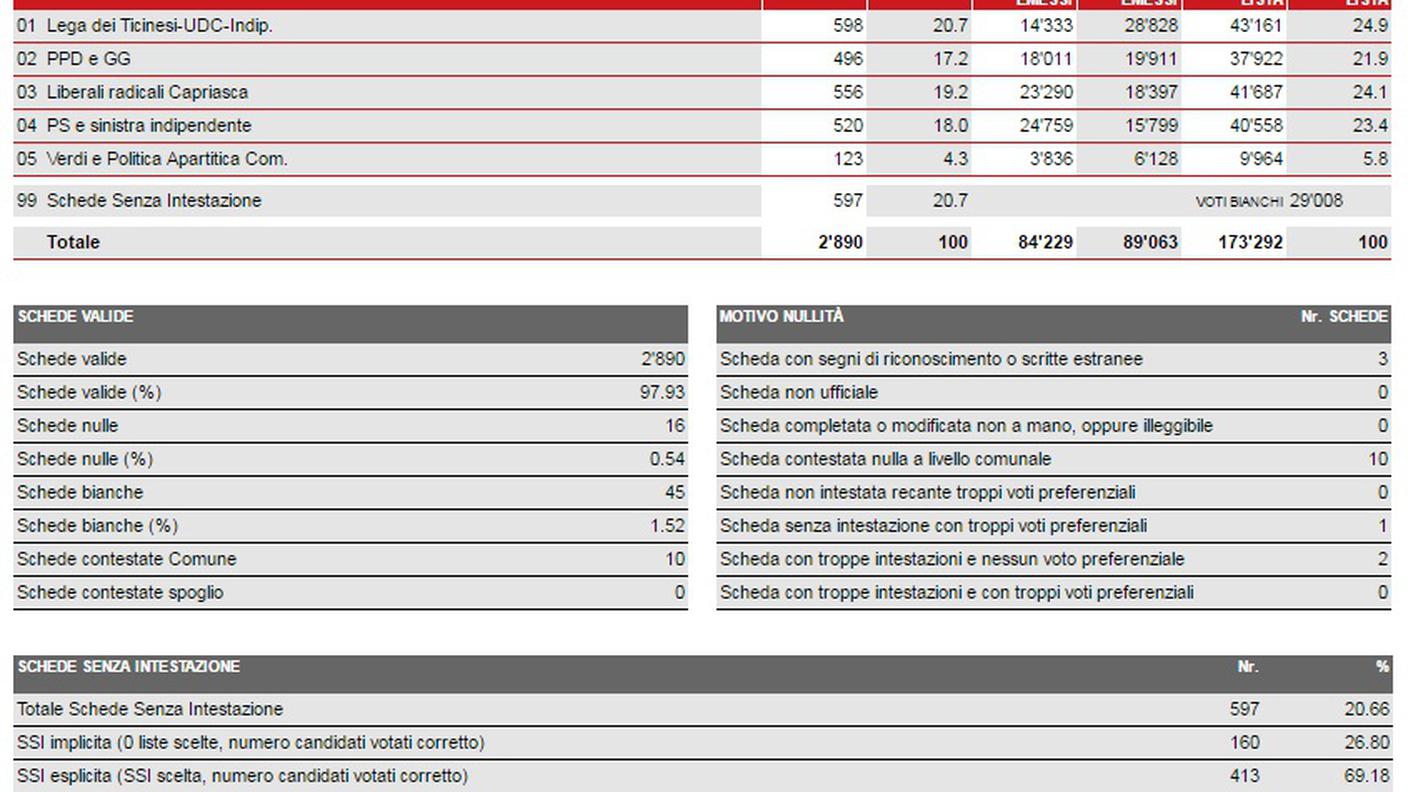Select the 'SSI implicita' row label
The width and height of the screenshot is (1408, 792).
tap(251, 743)
